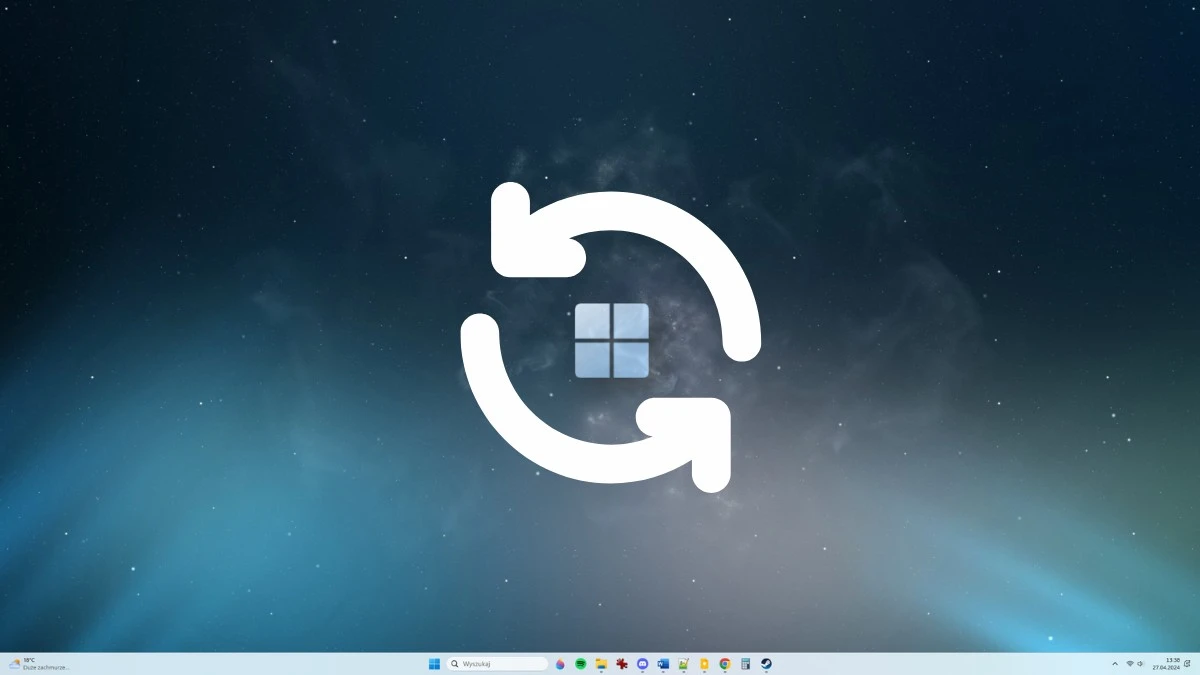Open the calendar by clicking the date 27.04.2024

(x=1167, y=667)
